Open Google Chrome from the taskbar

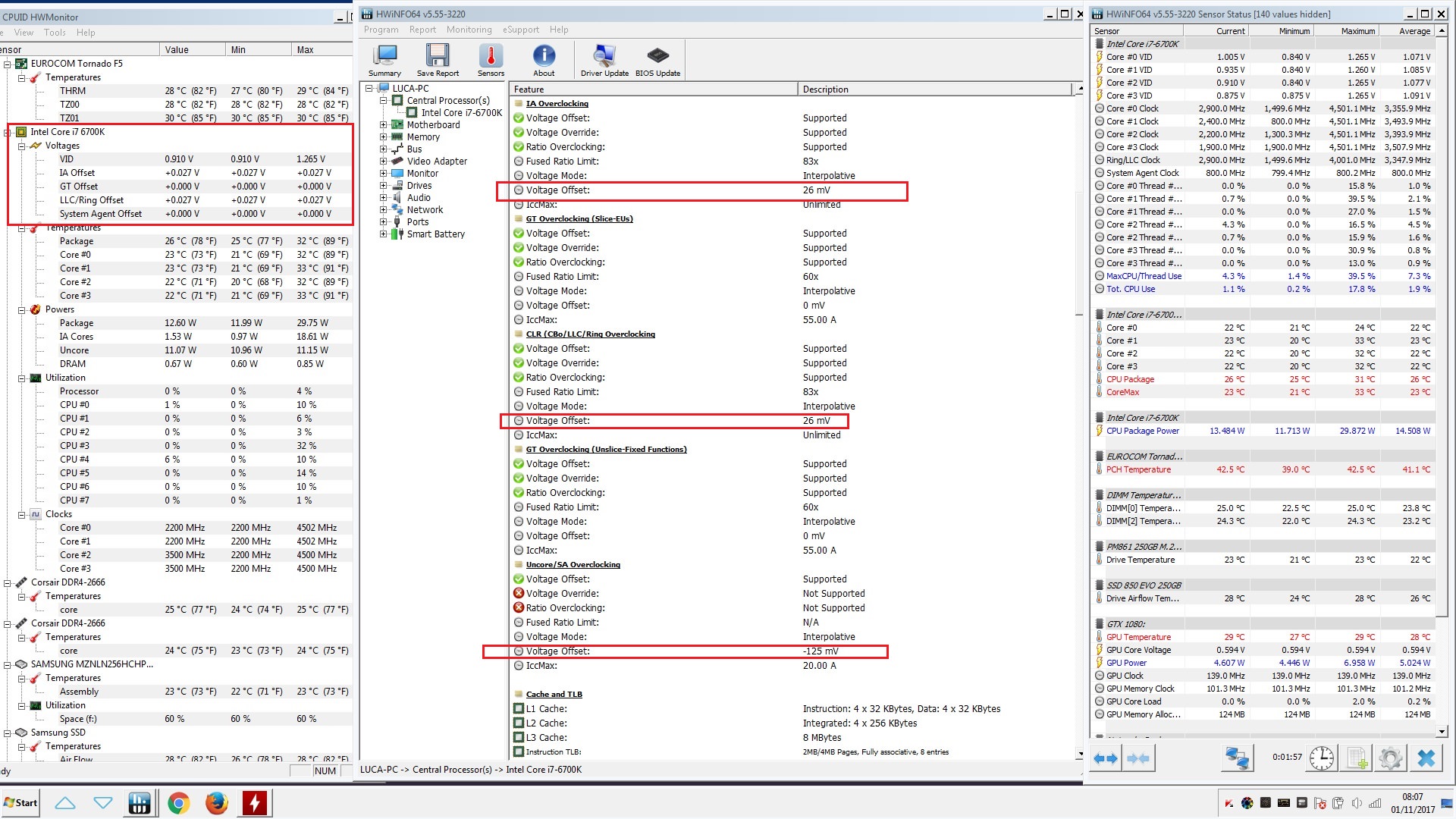(179, 803)
